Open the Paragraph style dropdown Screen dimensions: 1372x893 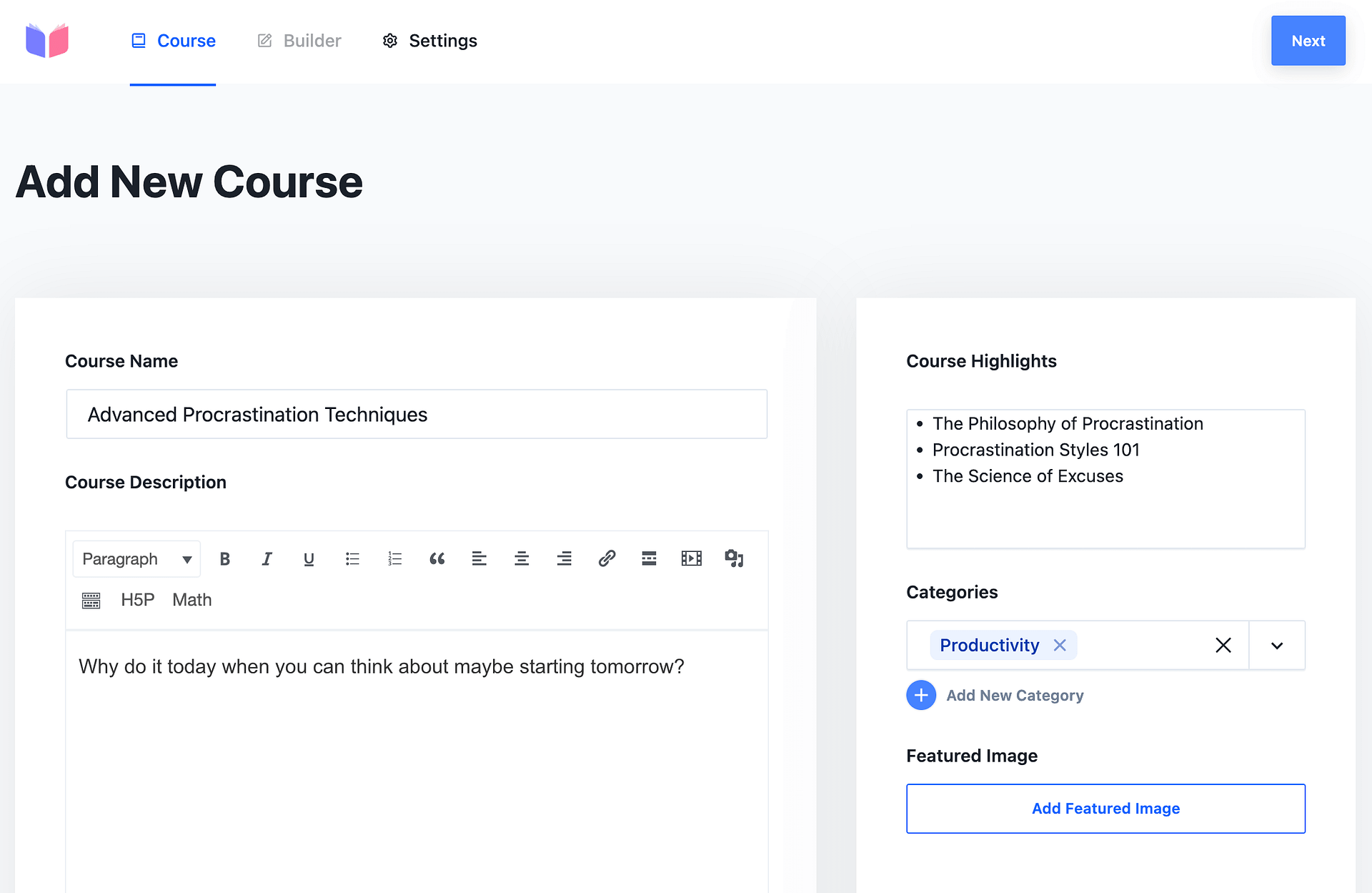(x=136, y=558)
